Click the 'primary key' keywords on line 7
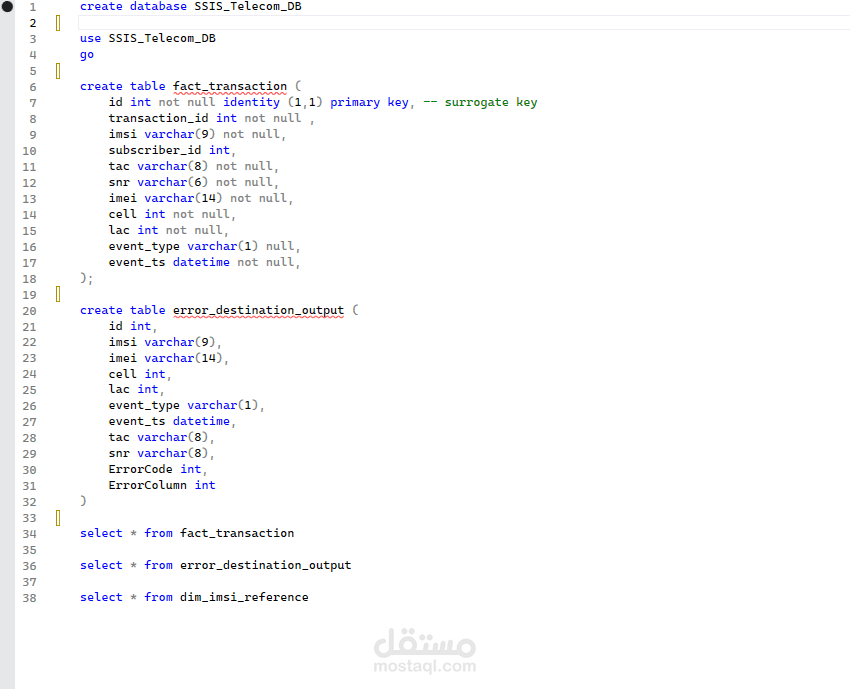850x689 pixels. (x=369, y=102)
